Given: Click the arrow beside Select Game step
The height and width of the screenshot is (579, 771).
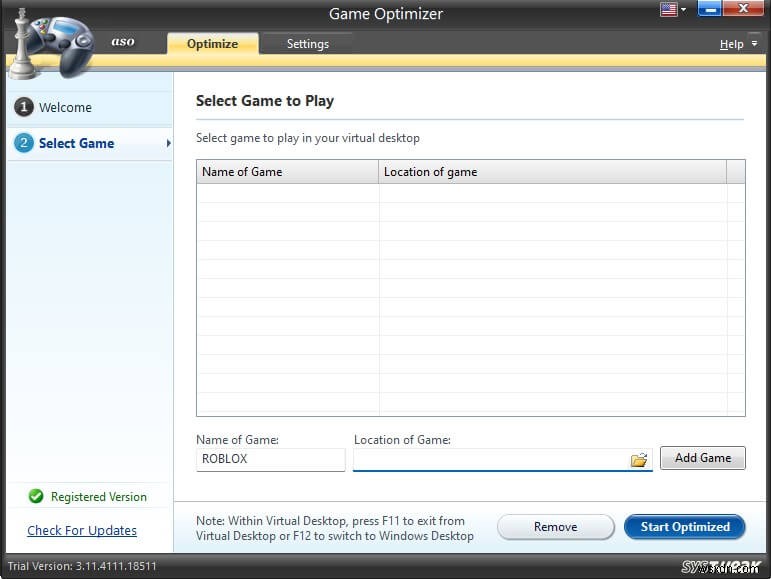Looking at the screenshot, I should point(168,143).
